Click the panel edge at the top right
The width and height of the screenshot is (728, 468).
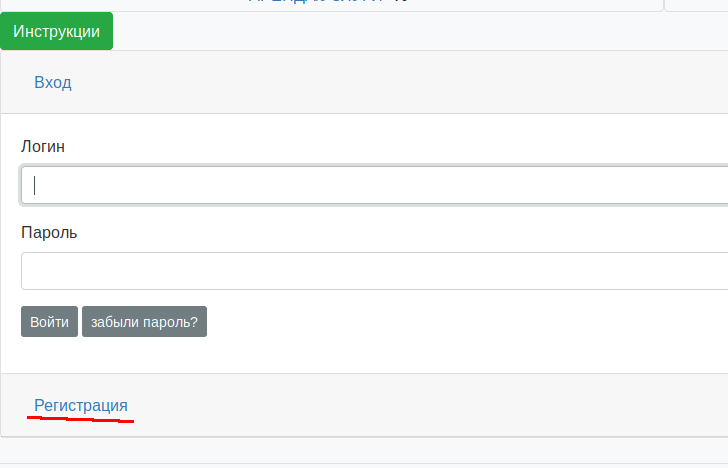696,6
